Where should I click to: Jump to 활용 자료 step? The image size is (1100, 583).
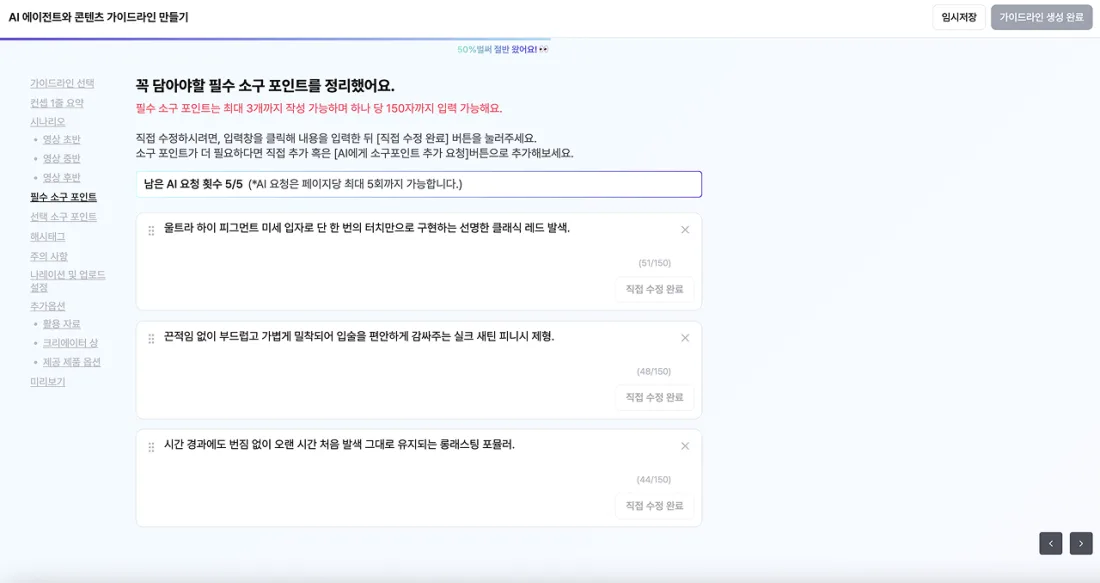(62, 324)
